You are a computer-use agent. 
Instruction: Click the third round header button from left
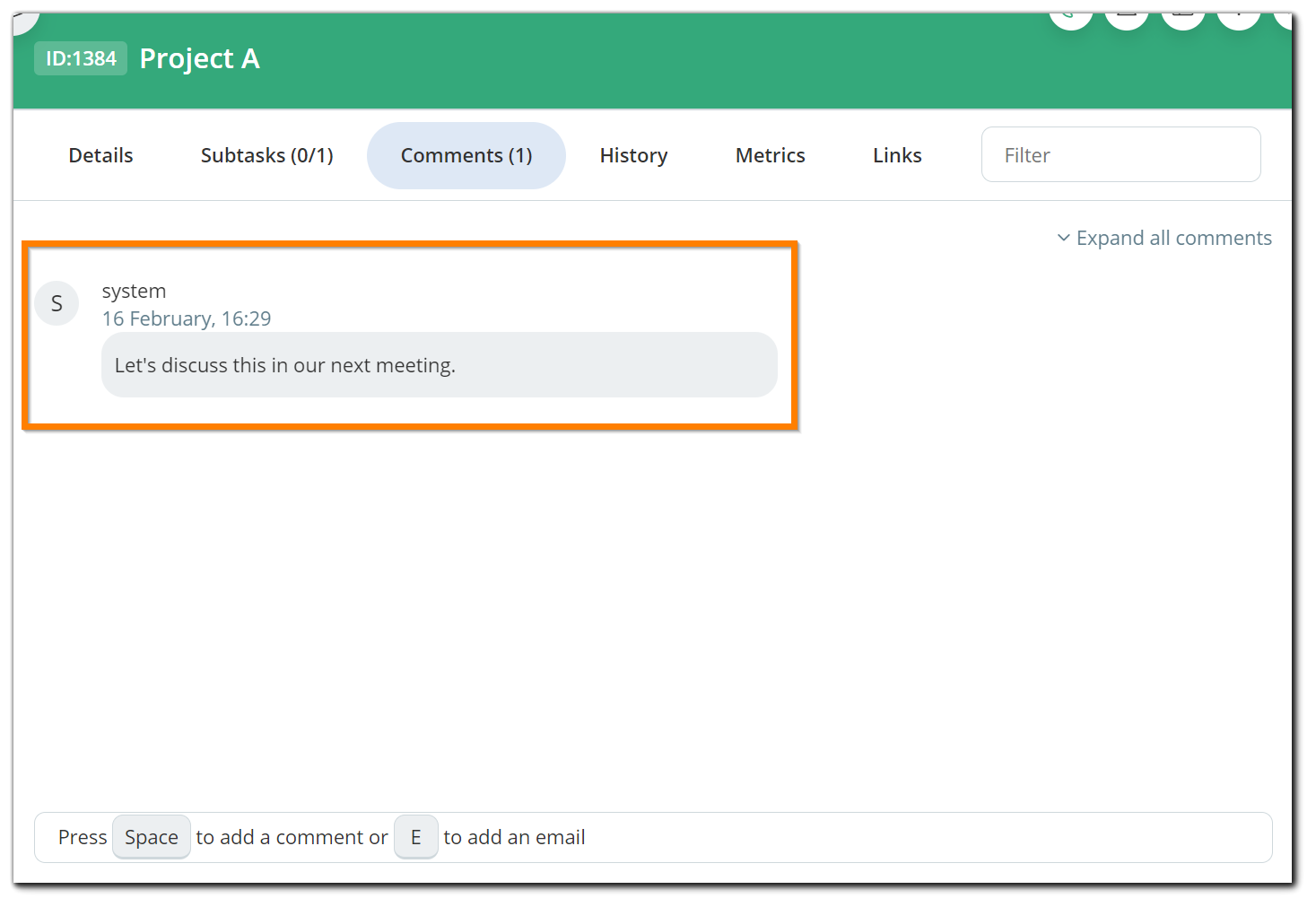coord(1183,18)
